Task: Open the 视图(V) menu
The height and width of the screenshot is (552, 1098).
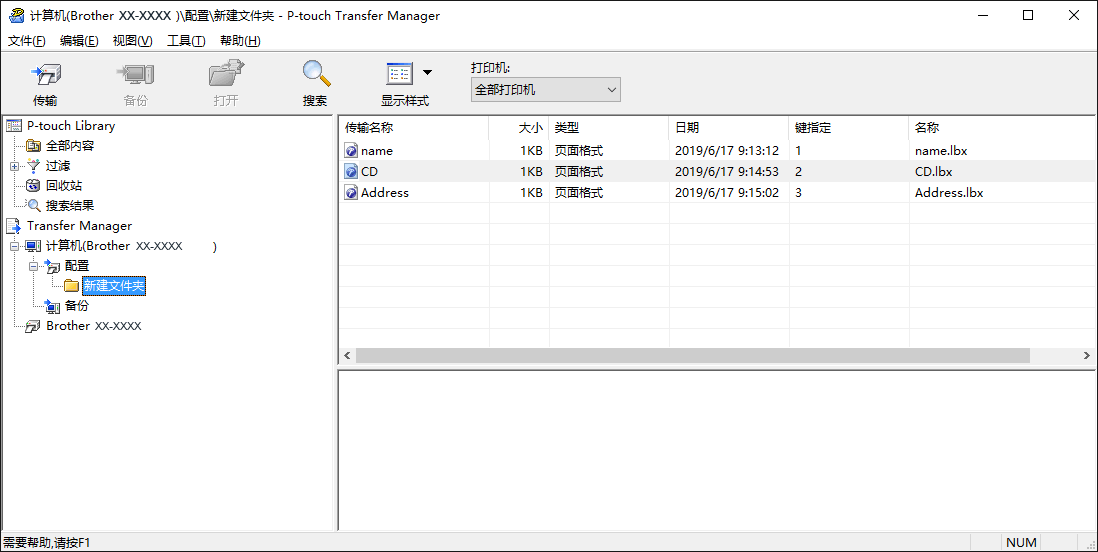Action: tap(132, 41)
